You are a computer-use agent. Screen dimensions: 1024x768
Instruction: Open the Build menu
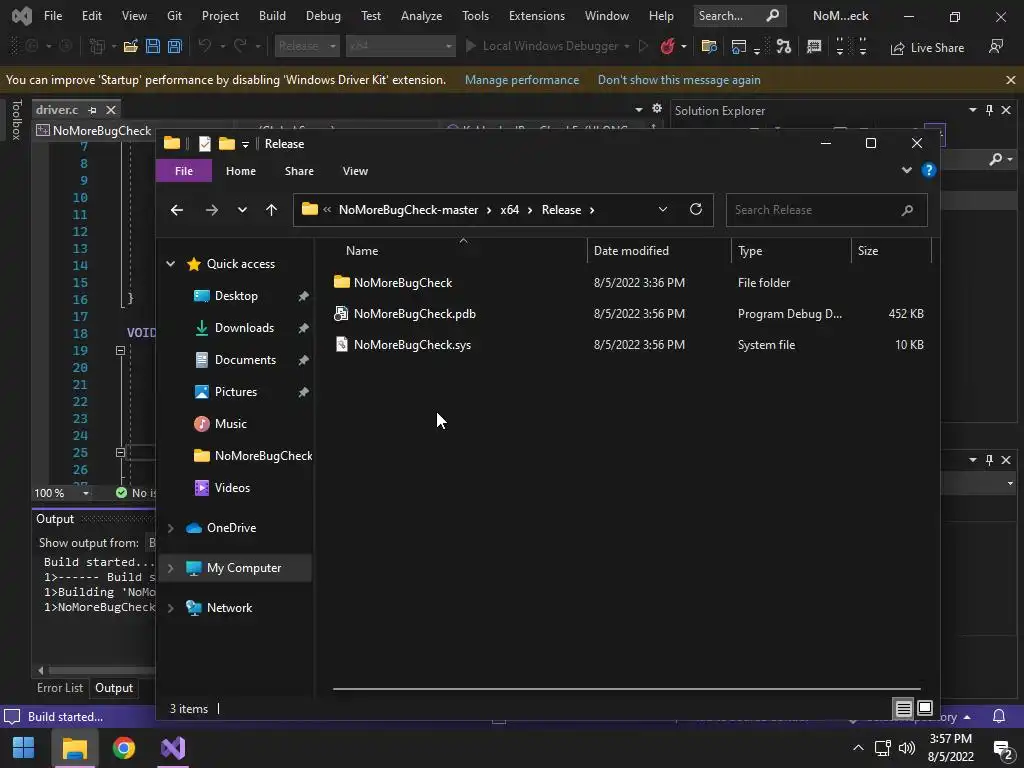click(272, 16)
